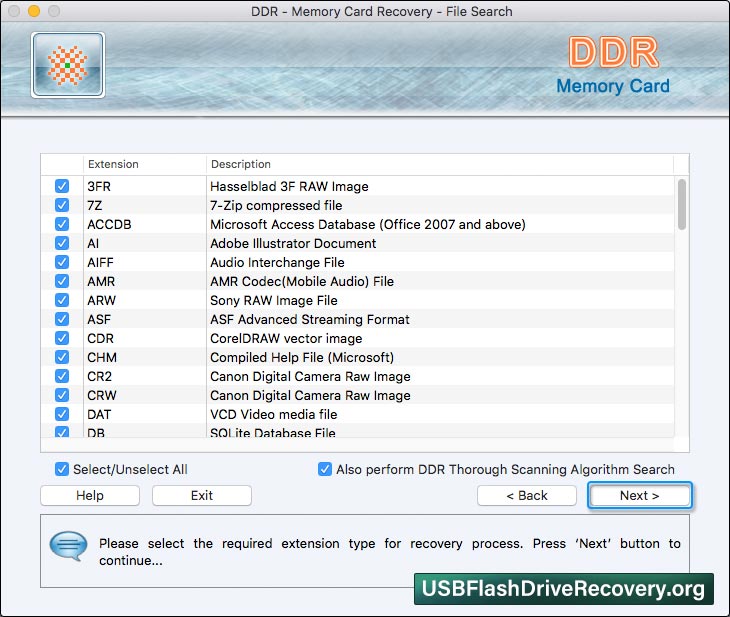Click the 'ARW' extension cell
Image resolution: width=730 pixels, height=617 pixels.
coord(144,300)
